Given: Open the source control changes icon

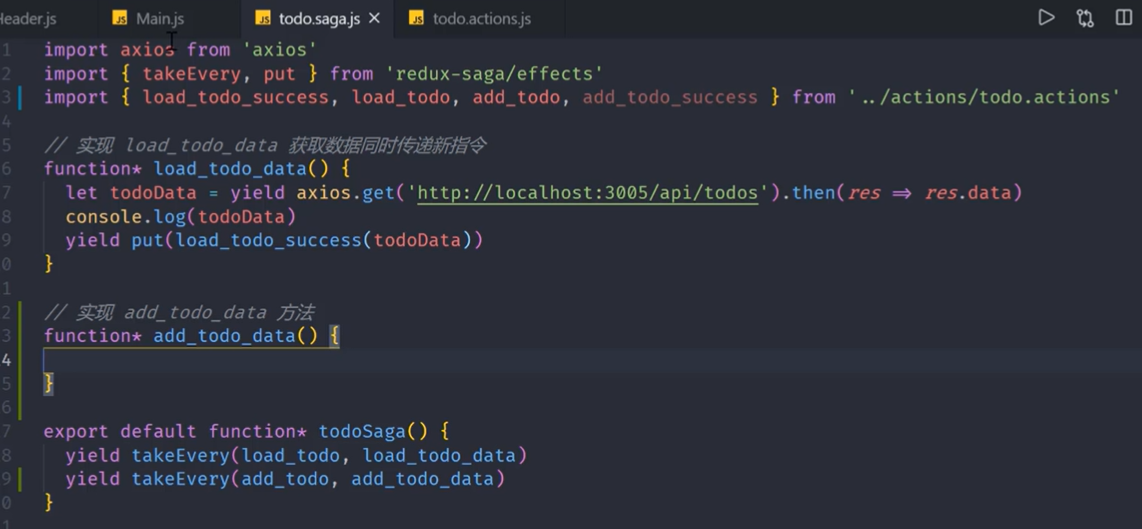Looking at the screenshot, I should (1085, 18).
